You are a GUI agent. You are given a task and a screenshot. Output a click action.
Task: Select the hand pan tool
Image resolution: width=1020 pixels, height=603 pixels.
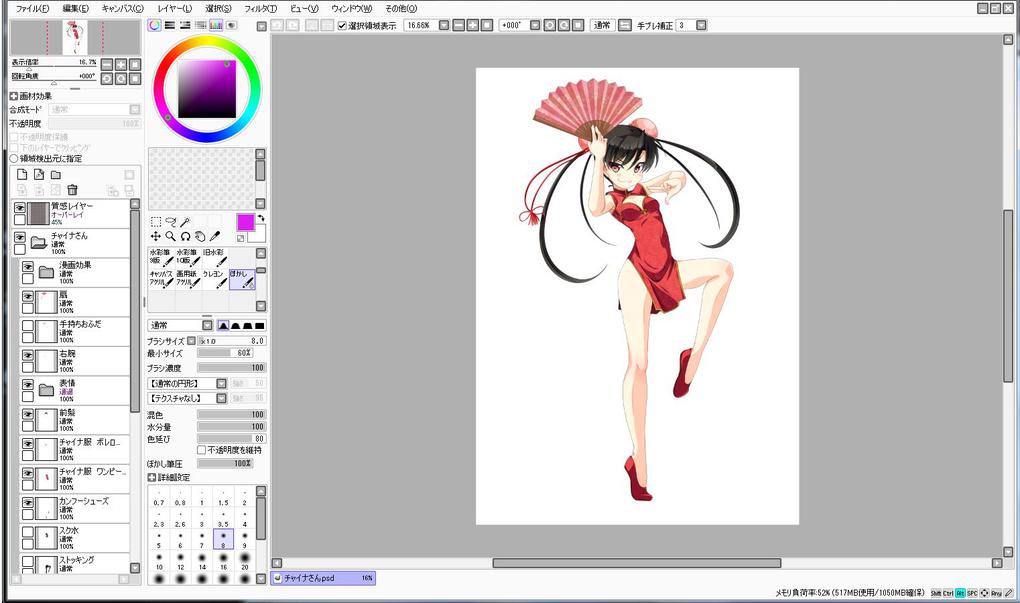tap(200, 237)
